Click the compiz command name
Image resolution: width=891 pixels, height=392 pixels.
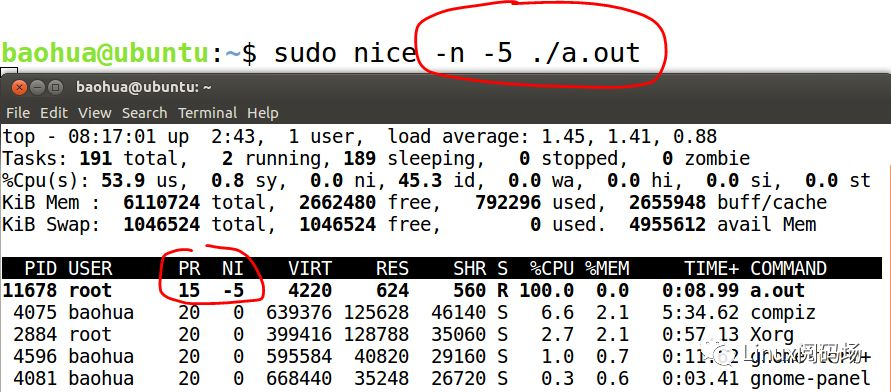[x=783, y=312]
